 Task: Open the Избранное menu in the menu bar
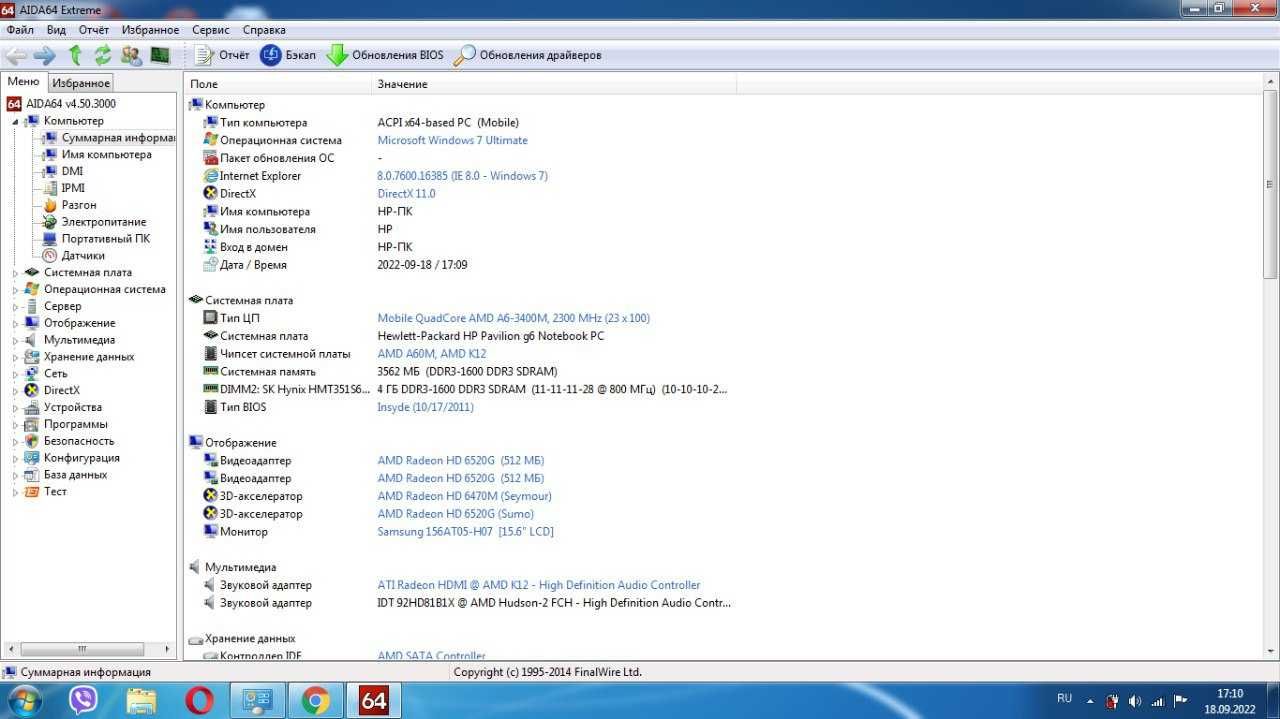point(150,30)
